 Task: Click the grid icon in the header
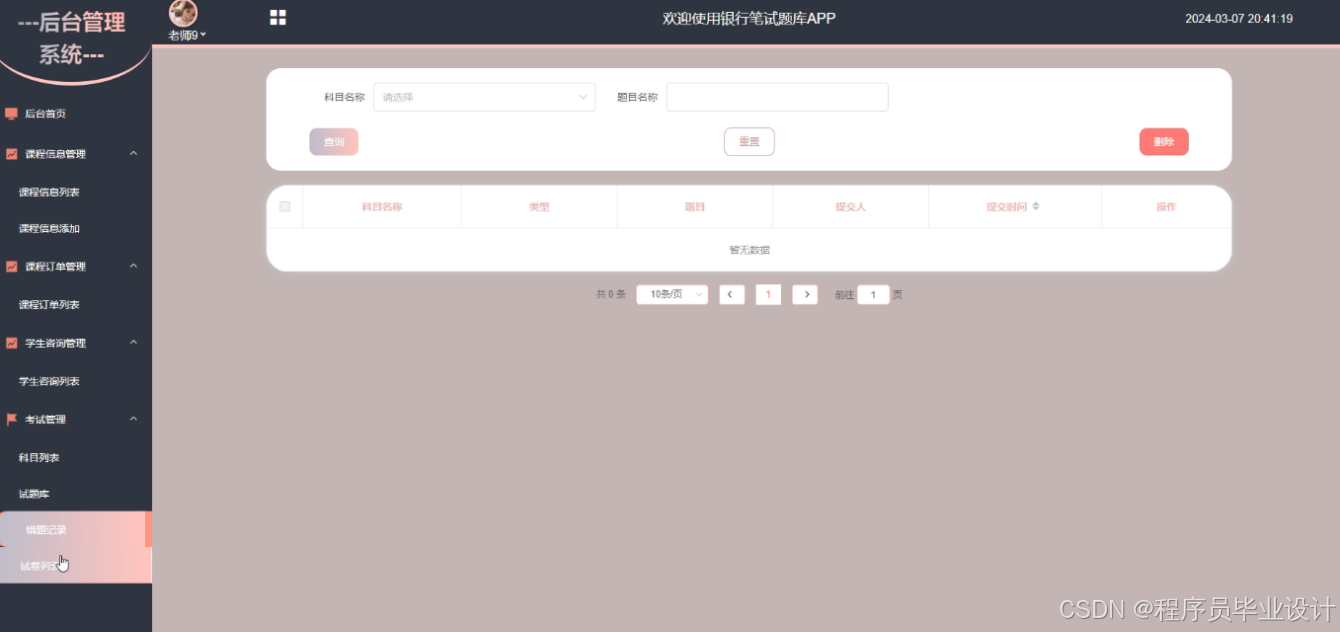(277, 17)
